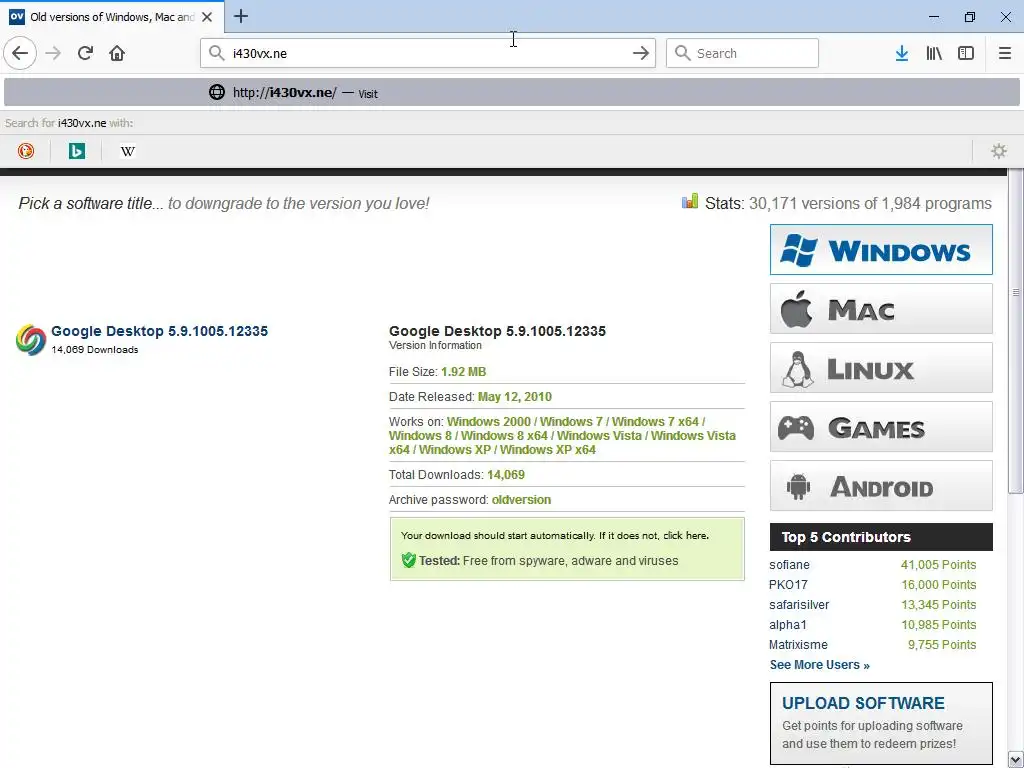Click the Version Information heading

point(435,345)
